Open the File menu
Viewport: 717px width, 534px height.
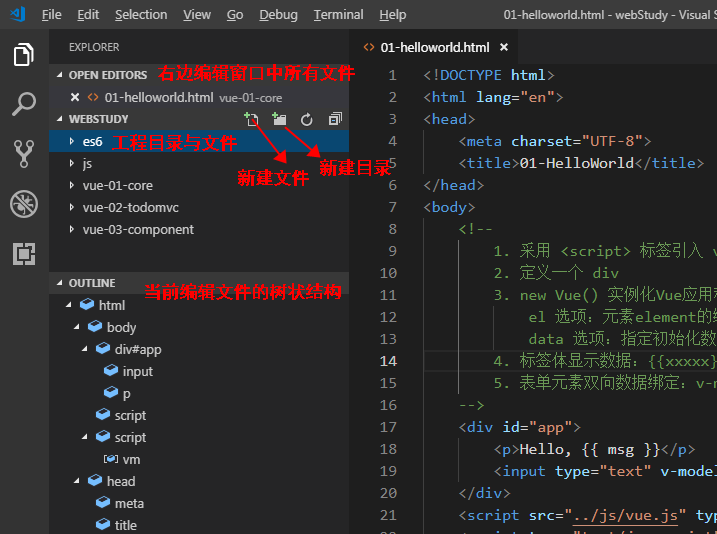[x=52, y=15]
